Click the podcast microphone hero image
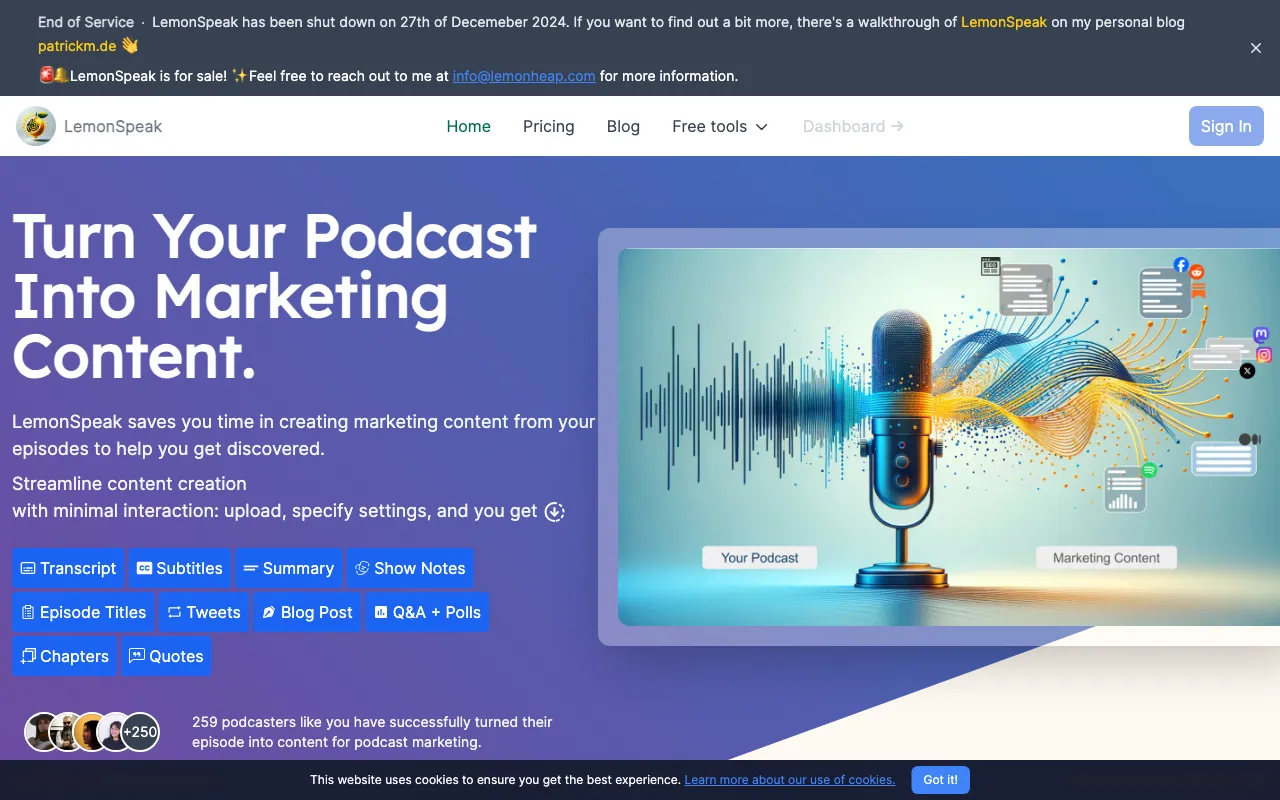 pyautogui.click(x=949, y=437)
